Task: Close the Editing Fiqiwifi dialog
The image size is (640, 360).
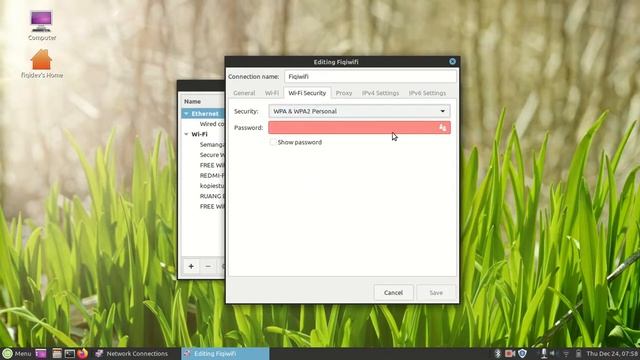Action: [x=452, y=61]
